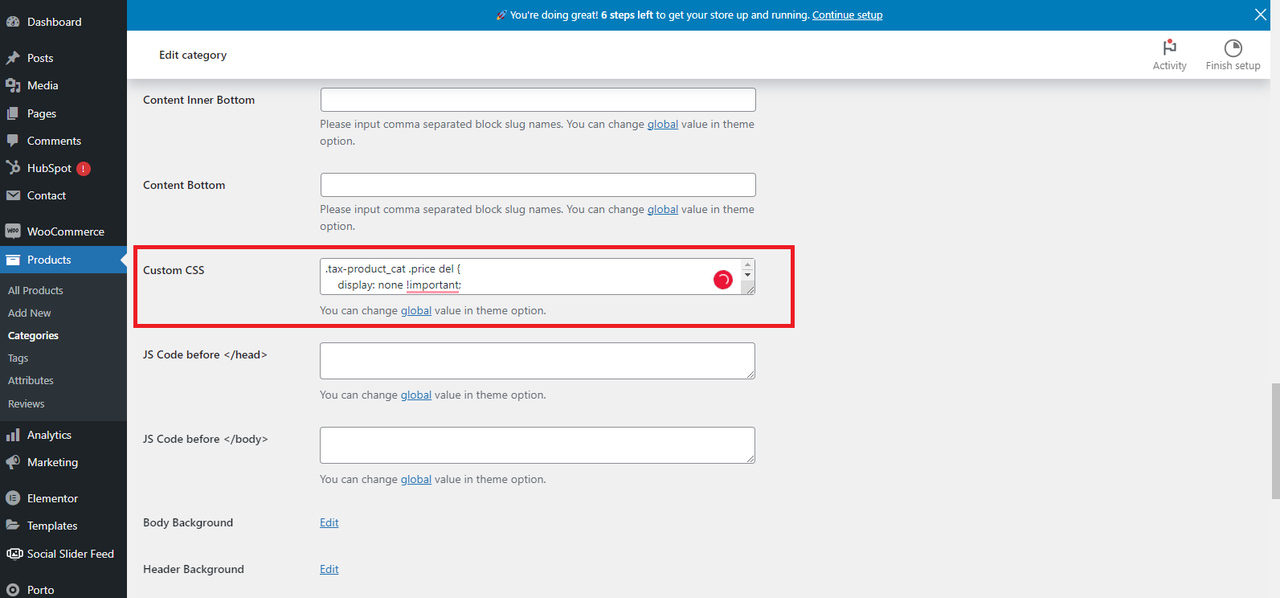Open the Dashboard menu
Image resolution: width=1280 pixels, height=598 pixels.
coord(54,22)
